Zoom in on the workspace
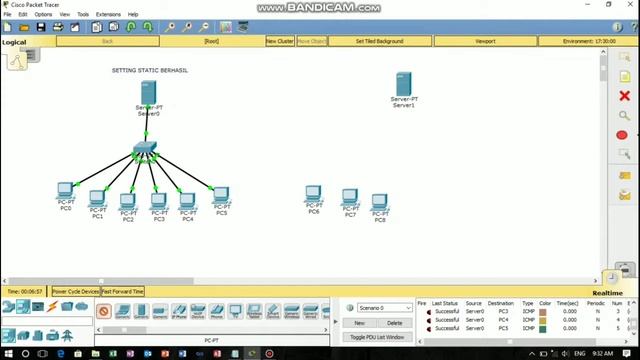This screenshot has width=640, height=360. (170, 27)
